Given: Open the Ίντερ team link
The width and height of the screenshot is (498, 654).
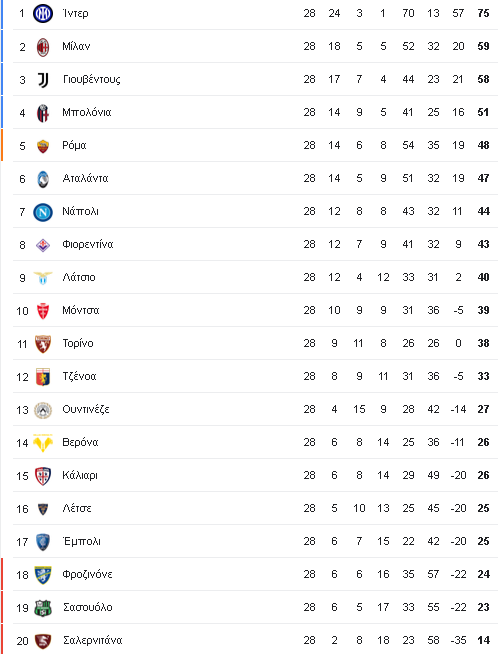Looking at the screenshot, I should pyautogui.click(x=75, y=13).
